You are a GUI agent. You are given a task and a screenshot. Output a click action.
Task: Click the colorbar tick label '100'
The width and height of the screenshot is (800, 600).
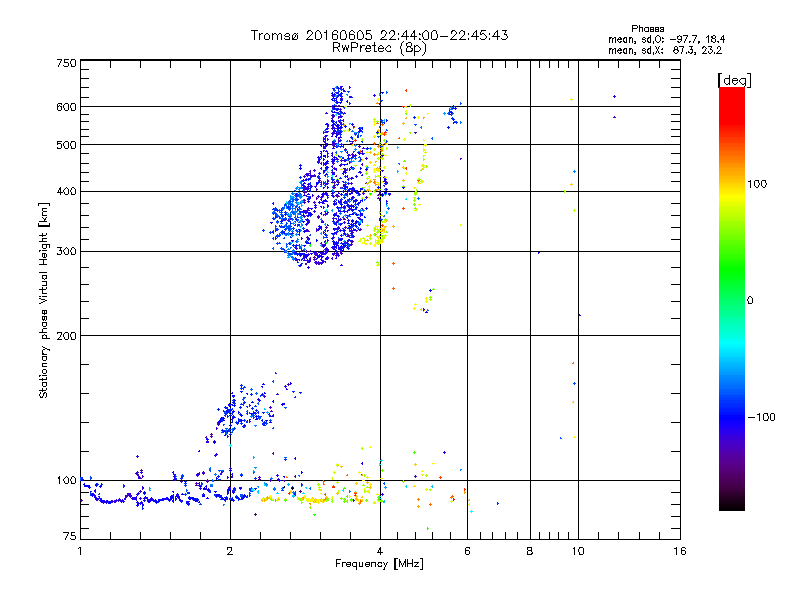[757, 184]
